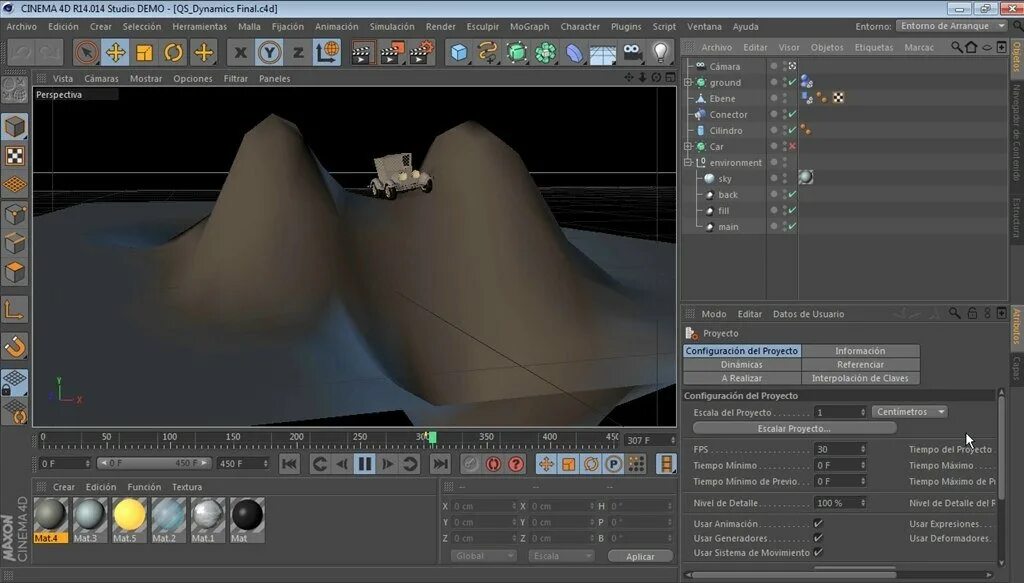
Task: Open viewport Cámaras menu
Action: (x=101, y=78)
